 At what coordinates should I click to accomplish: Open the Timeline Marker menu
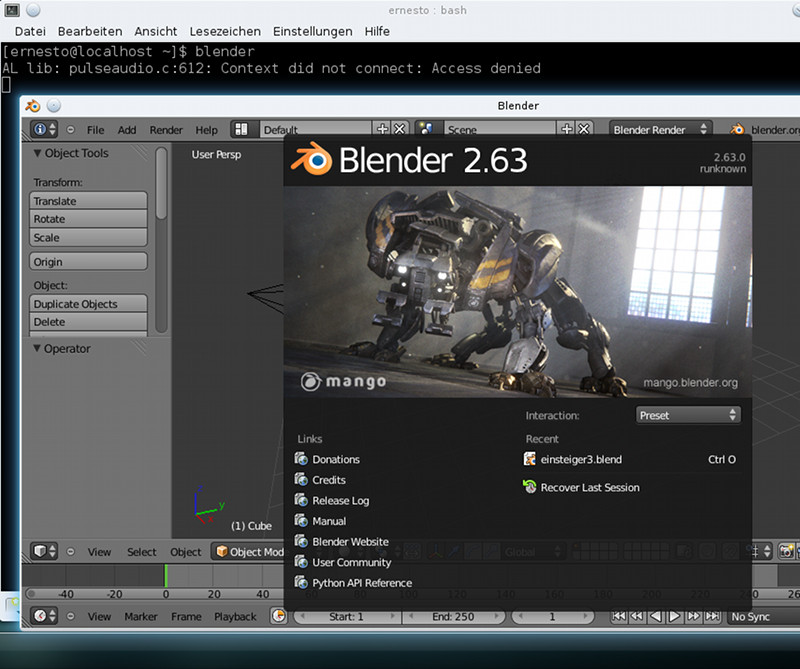pyautogui.click(x=141, y=616)
